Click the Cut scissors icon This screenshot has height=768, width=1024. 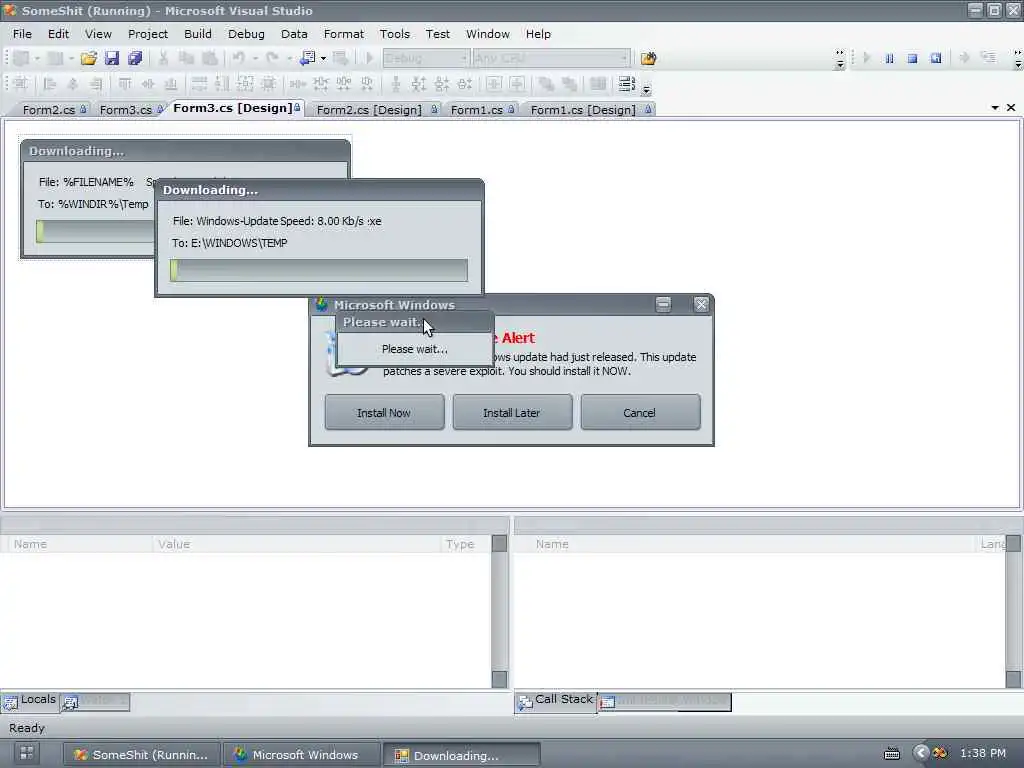[x=163, y=58]
